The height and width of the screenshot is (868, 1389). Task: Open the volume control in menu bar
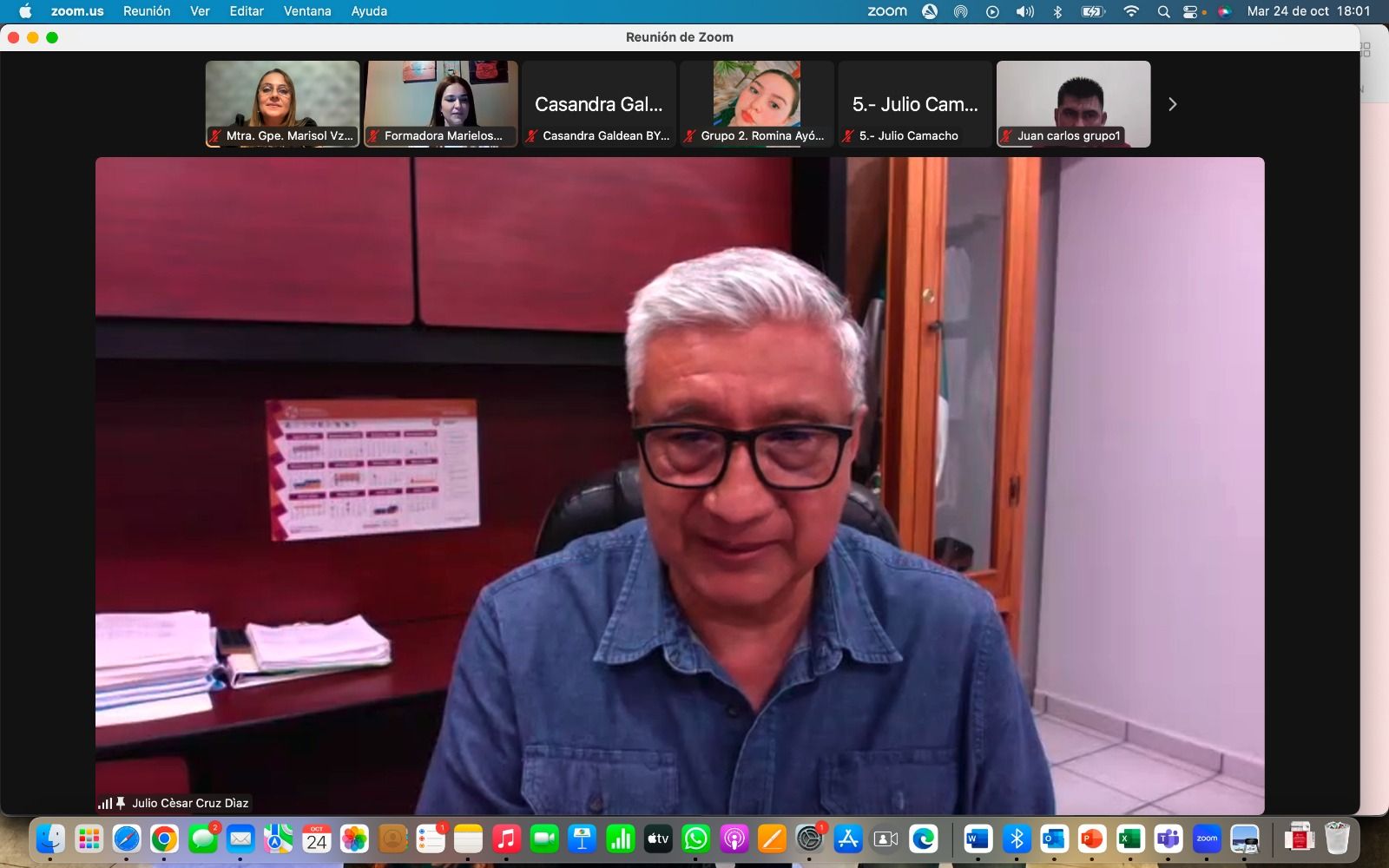(x=1024, y=11)
